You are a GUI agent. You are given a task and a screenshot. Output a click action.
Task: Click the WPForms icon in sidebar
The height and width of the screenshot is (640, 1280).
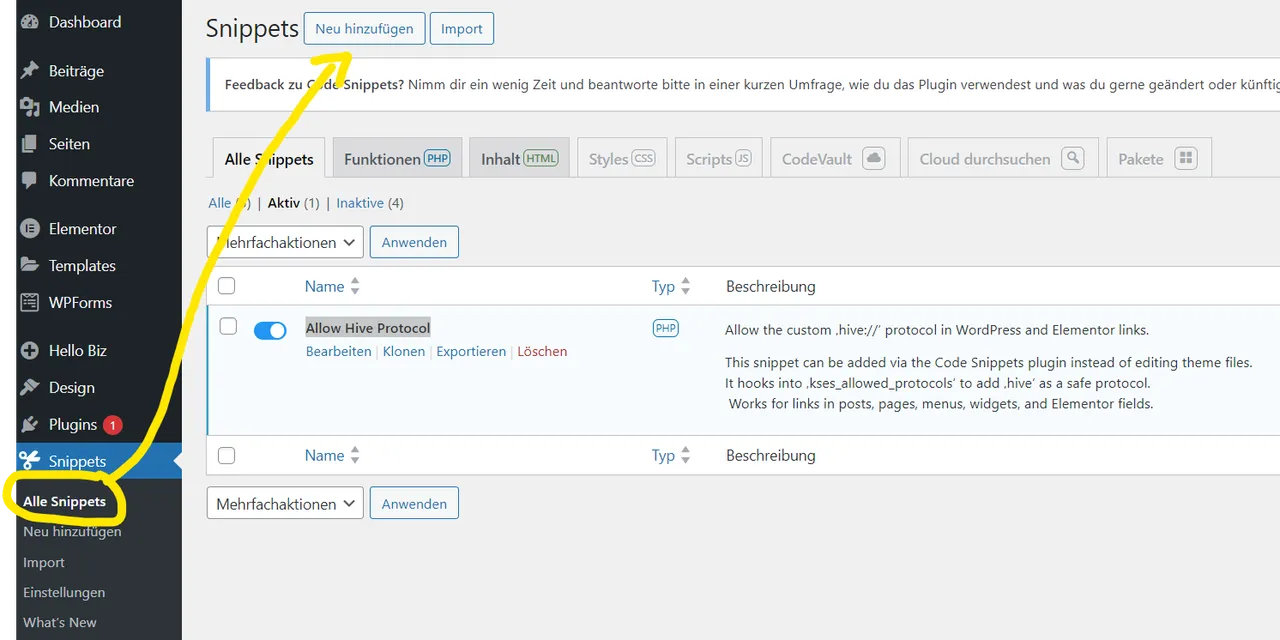(30, 303)
